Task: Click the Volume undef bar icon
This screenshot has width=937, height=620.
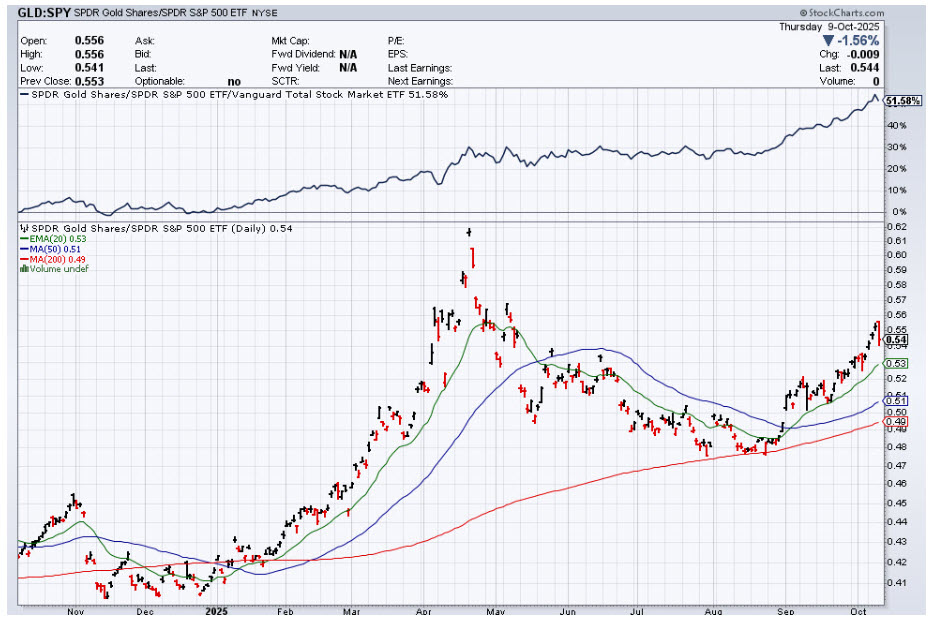Action: 23,269
